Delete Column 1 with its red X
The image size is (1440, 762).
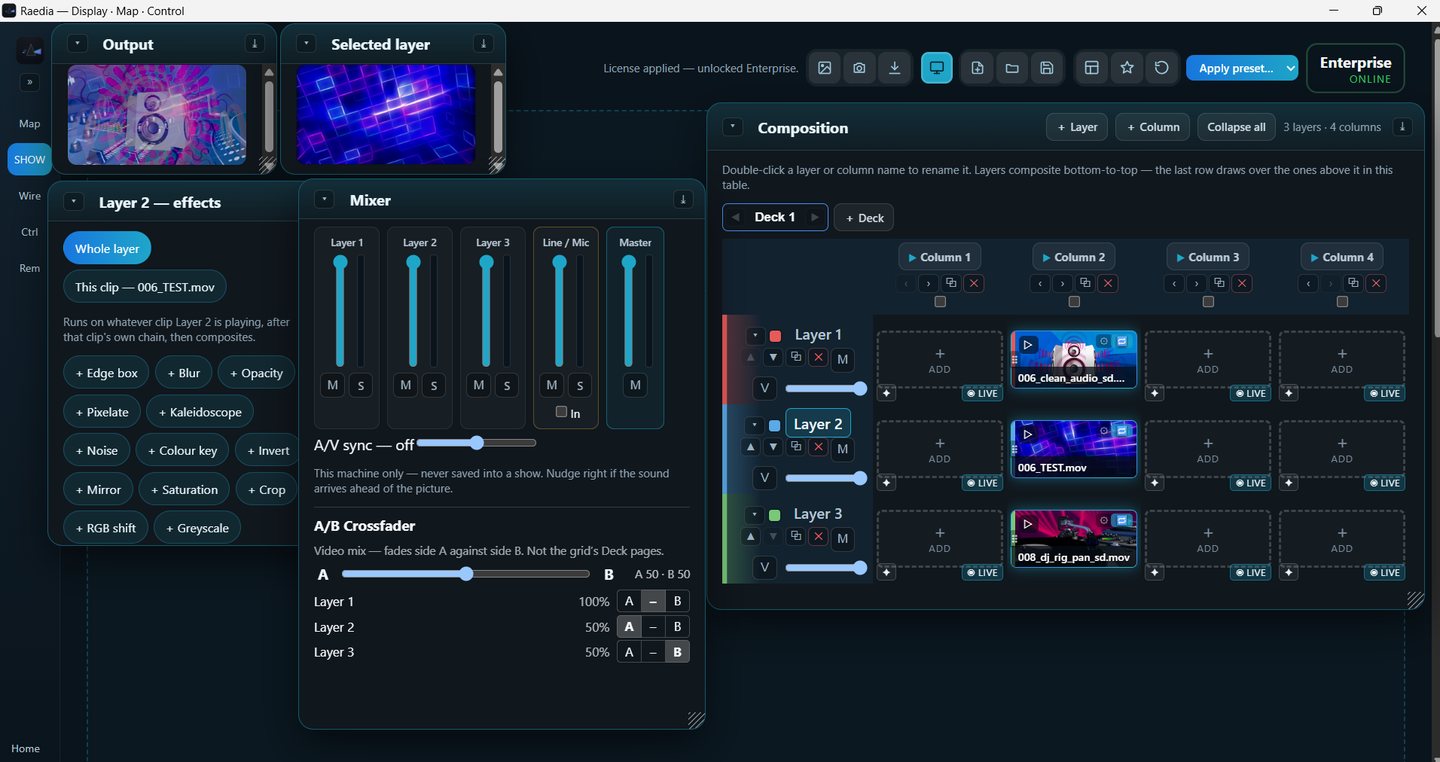(974, 284)
